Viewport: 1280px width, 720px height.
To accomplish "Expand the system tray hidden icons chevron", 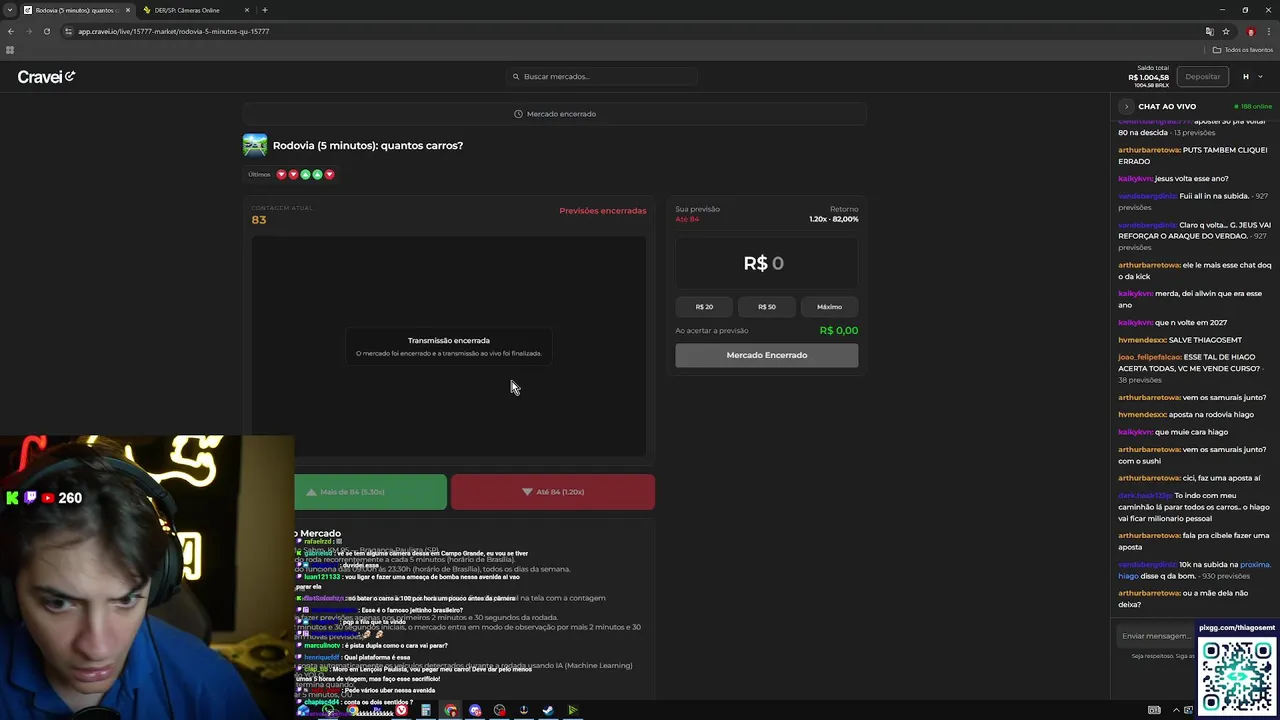I will 1176,710.
